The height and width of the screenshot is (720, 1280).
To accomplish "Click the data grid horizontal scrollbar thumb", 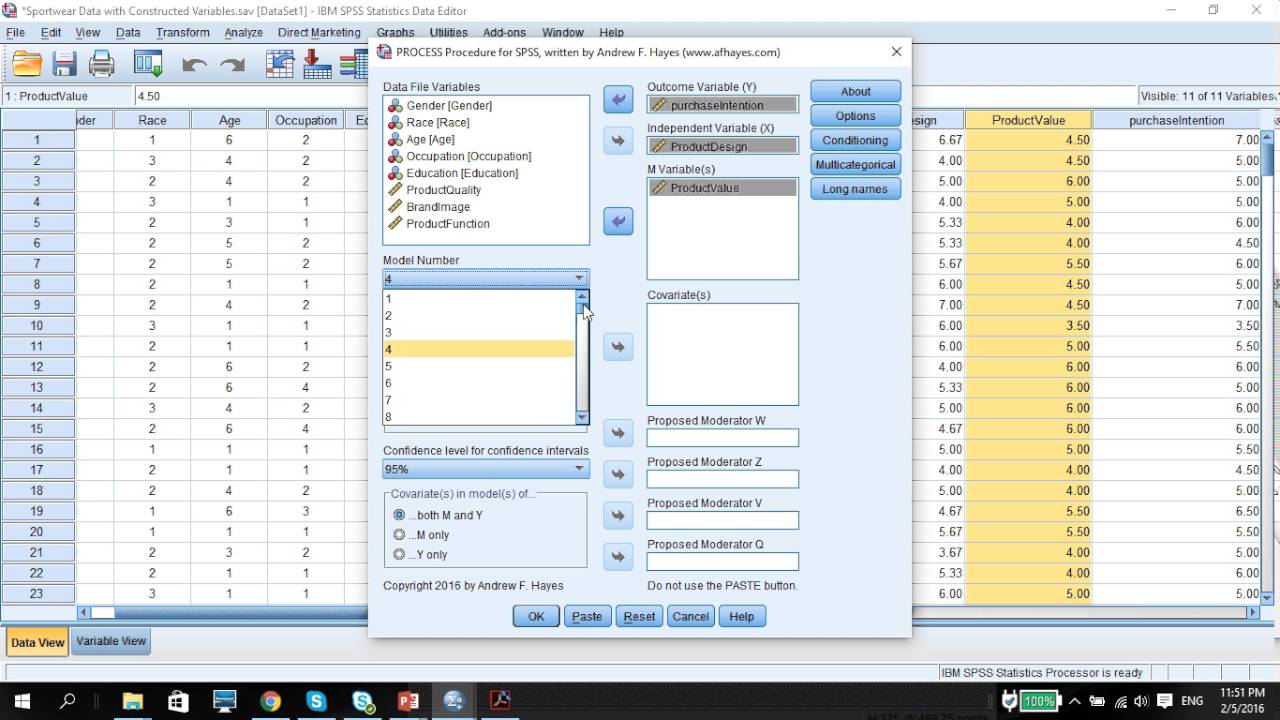I will tap(103, 612).
